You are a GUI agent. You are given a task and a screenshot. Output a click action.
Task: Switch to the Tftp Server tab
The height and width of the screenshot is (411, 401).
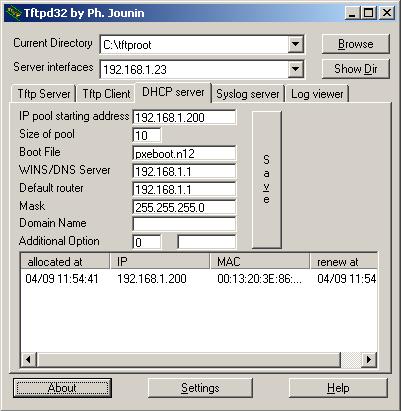coord(44,94)
